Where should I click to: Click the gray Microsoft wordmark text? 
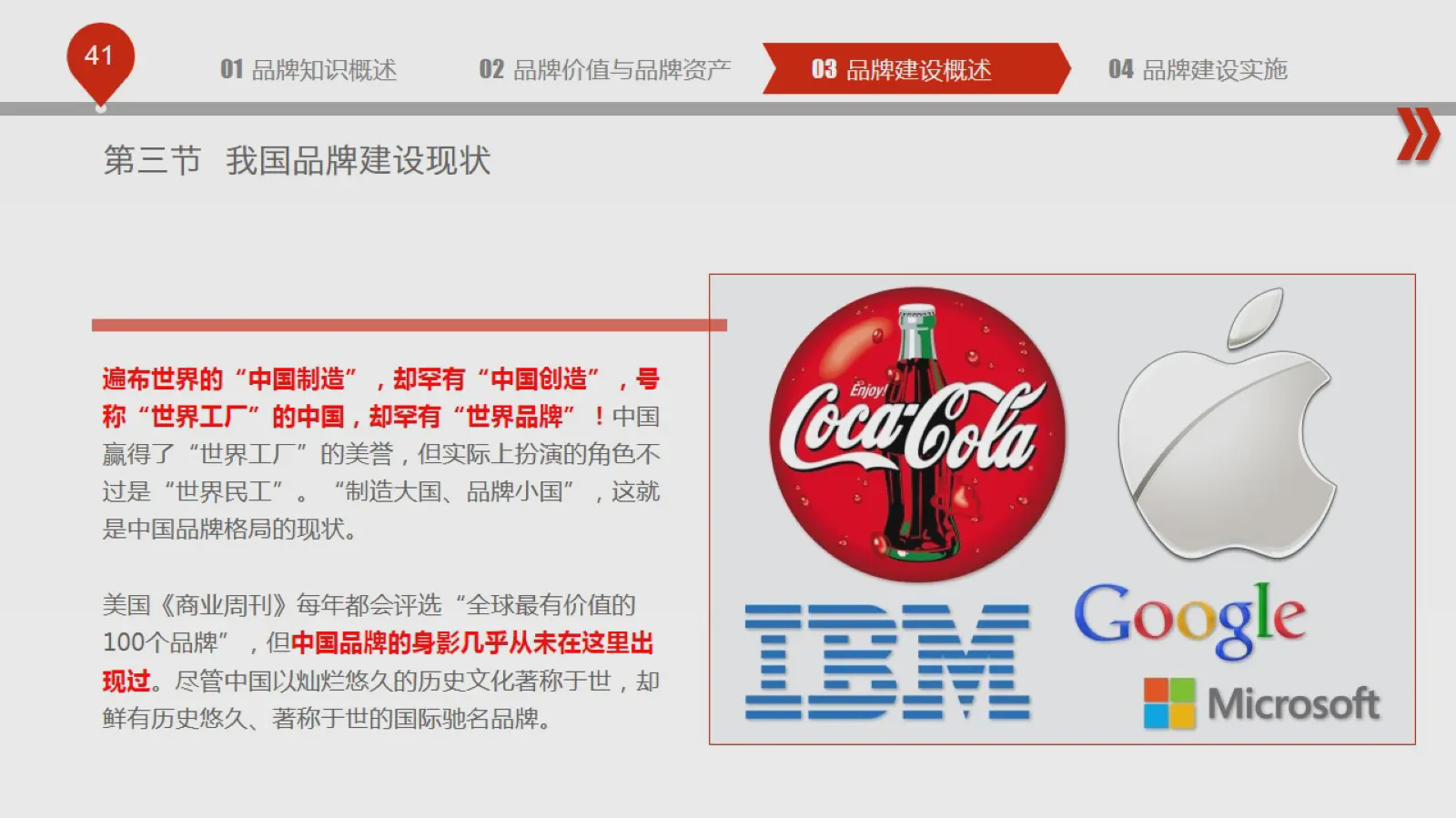tap(1293, 703)
